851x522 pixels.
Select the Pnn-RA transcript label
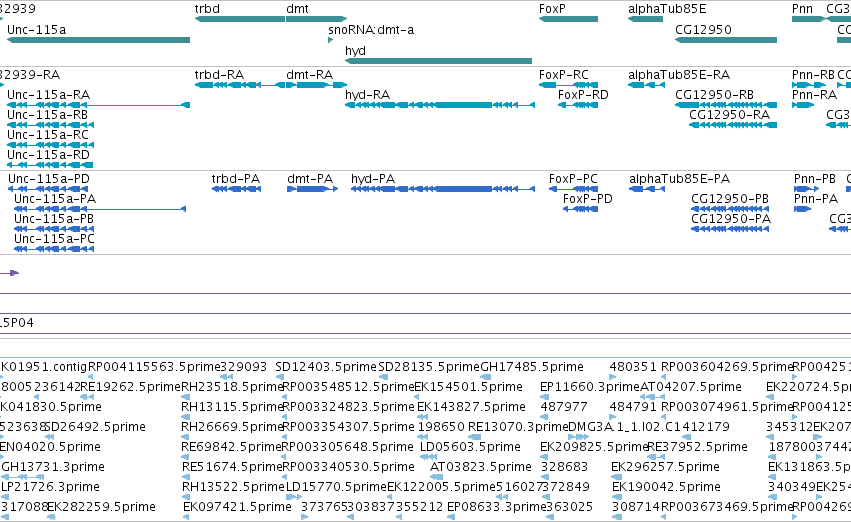click(814, 95)
